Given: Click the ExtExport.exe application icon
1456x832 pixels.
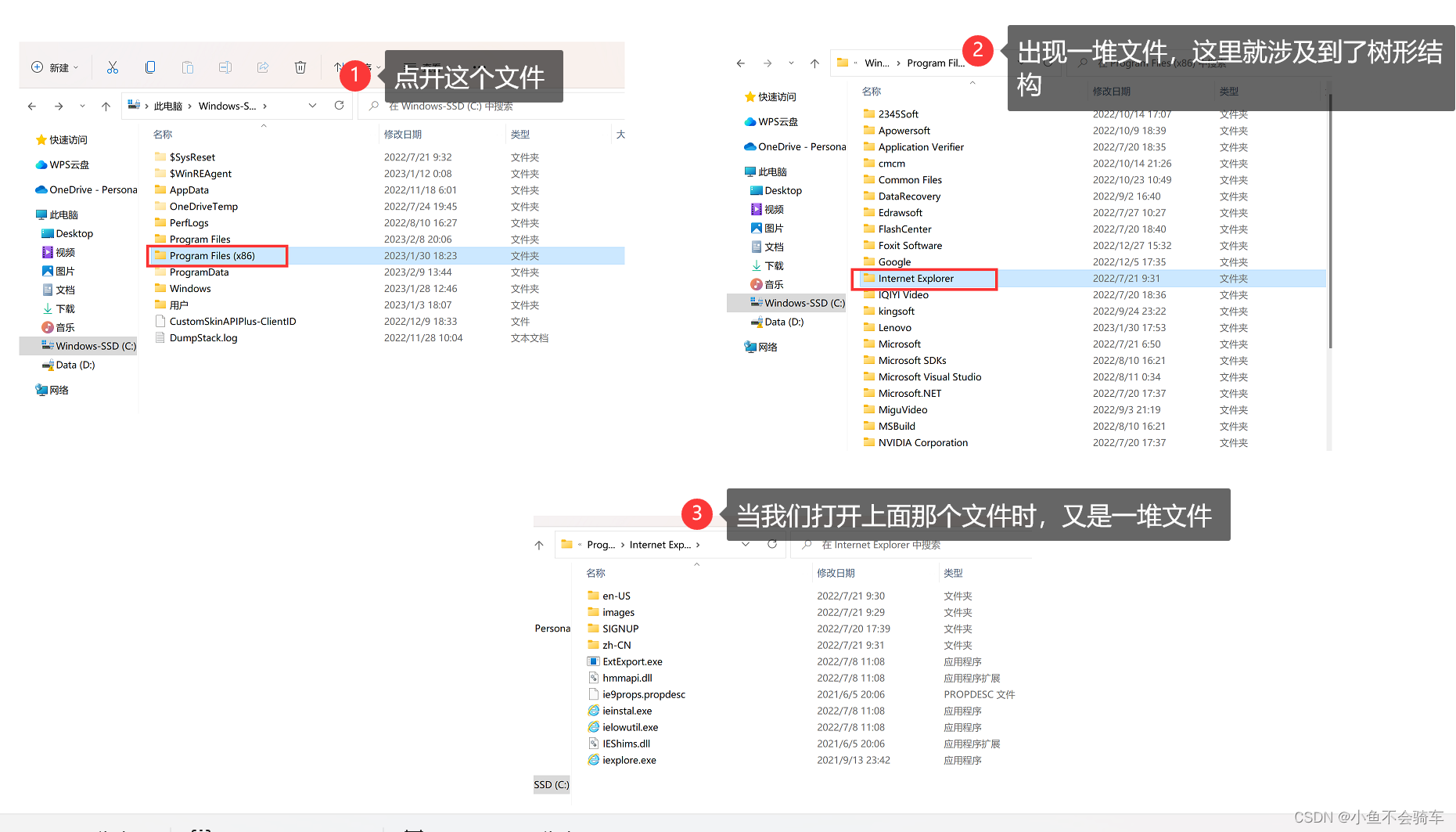Looking at the screenshot, I should pyautogui.click(x=593, y=661).
